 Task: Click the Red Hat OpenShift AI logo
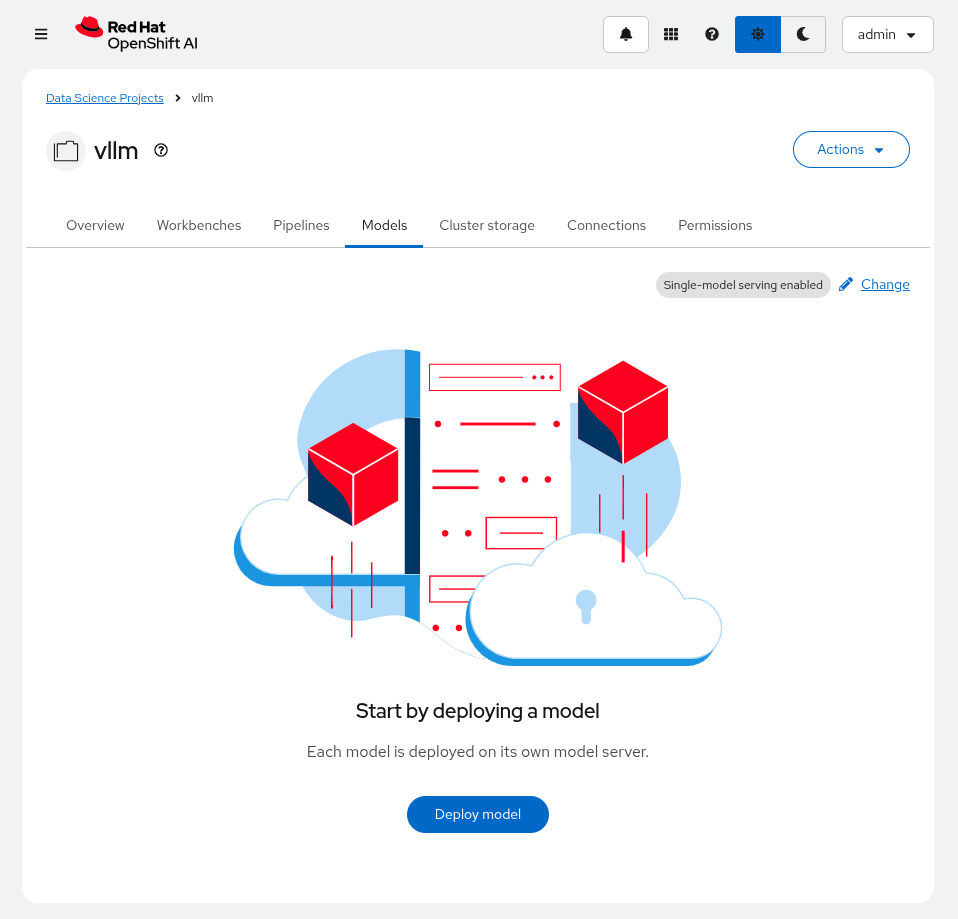pos(137,34)
